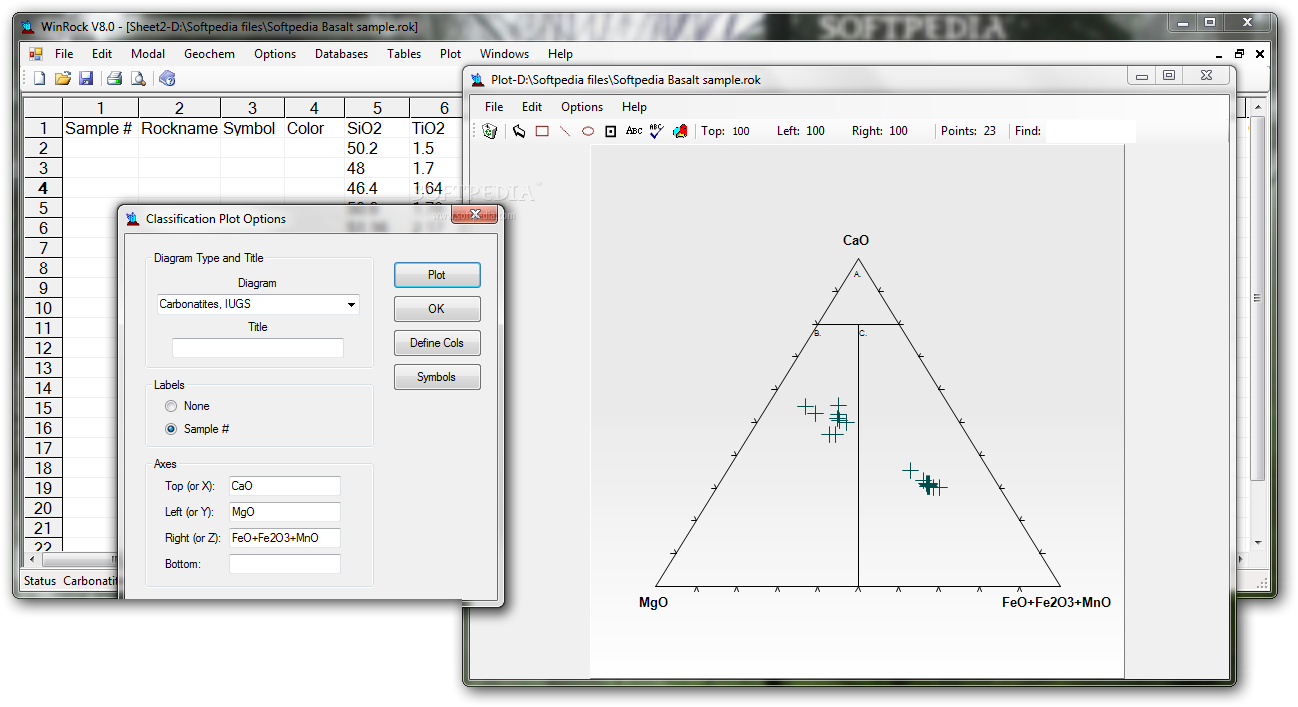Open the Databases menu
Screen dimensions: 1298x707
(341, 54)
